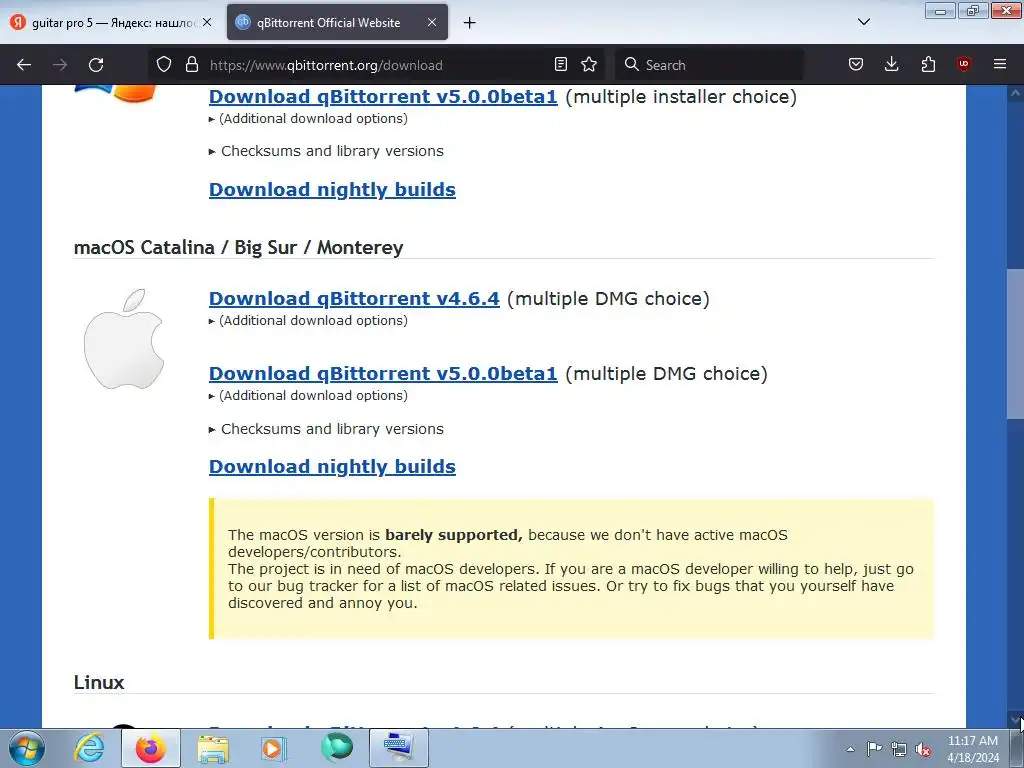
Task: Open the tracking protection shield icon
Action: pos(164,65)
